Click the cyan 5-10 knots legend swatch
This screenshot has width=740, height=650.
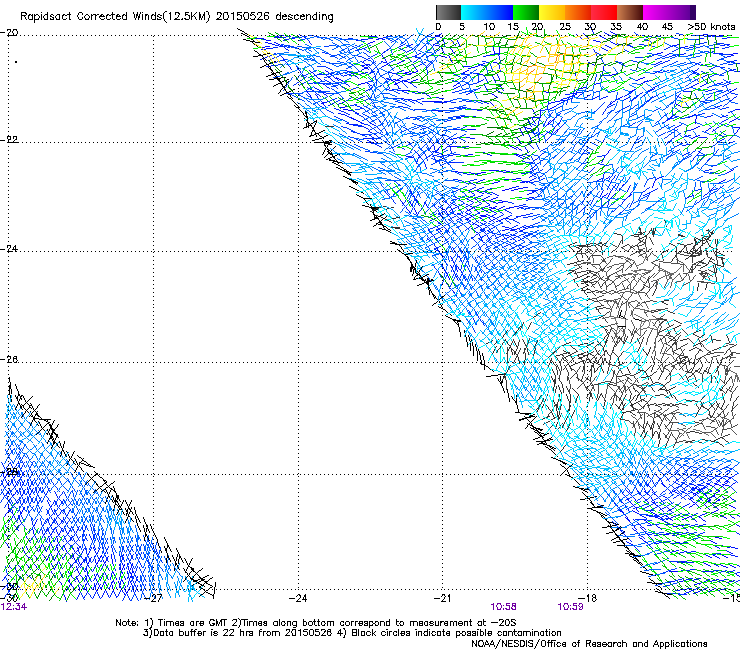pos(474,12)
